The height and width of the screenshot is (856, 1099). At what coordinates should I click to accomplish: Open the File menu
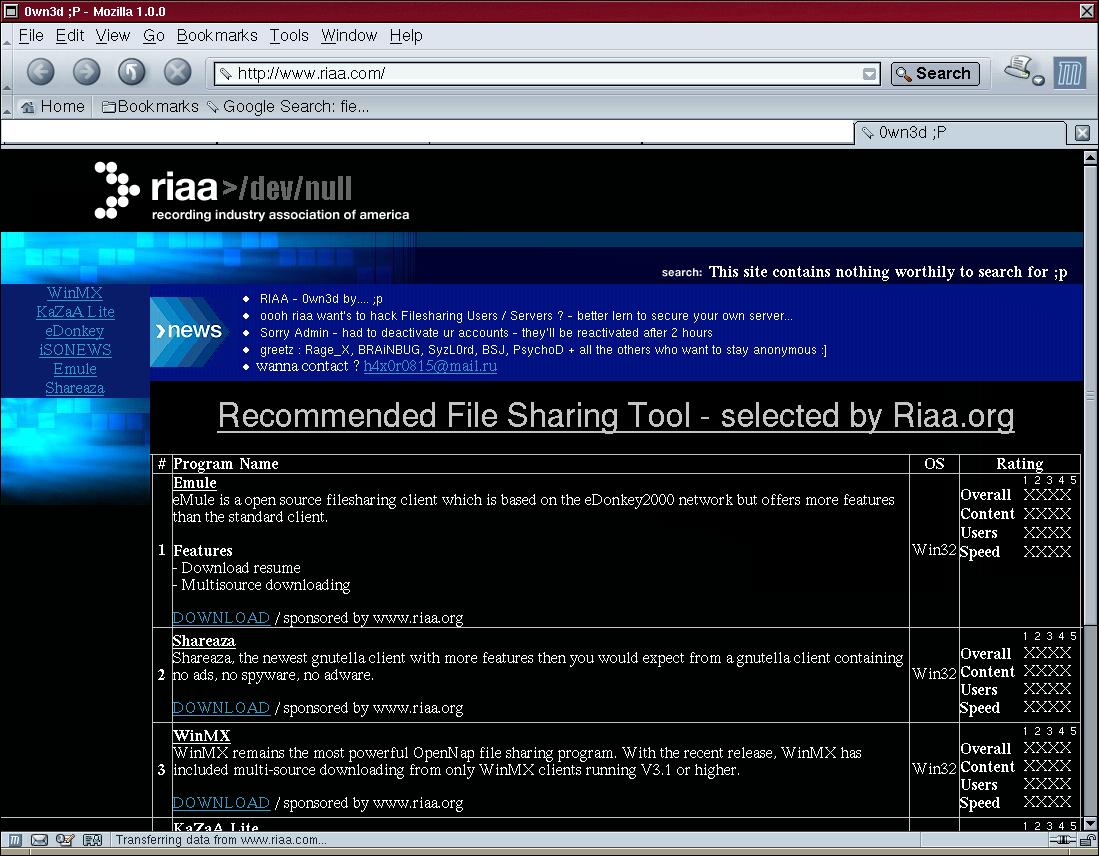pyautogui.click(x=31, y=36)
